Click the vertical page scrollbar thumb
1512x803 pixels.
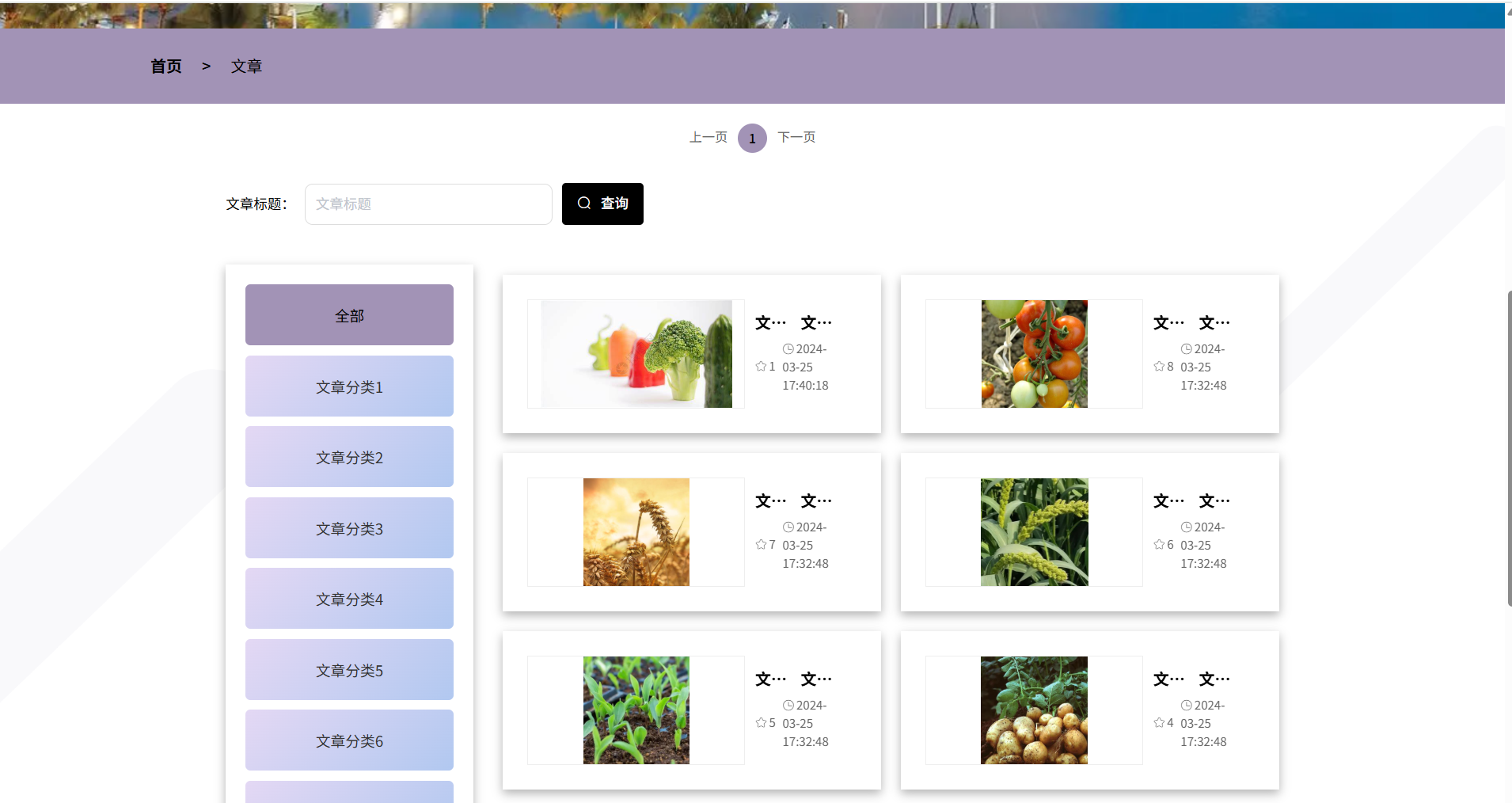pos(1509,448)
